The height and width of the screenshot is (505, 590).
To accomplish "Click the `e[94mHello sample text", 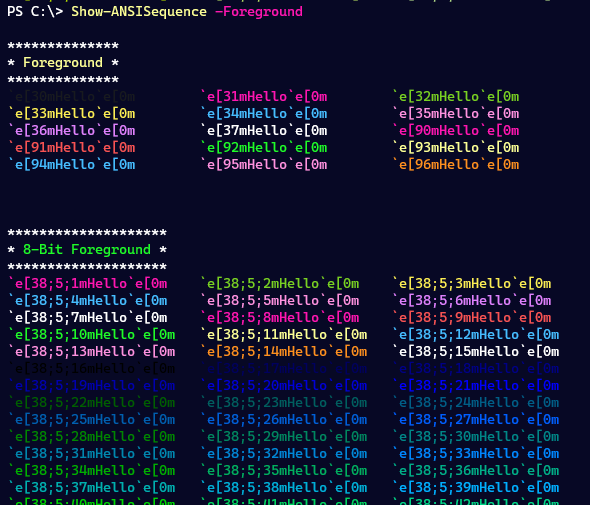I will [71, 164].
